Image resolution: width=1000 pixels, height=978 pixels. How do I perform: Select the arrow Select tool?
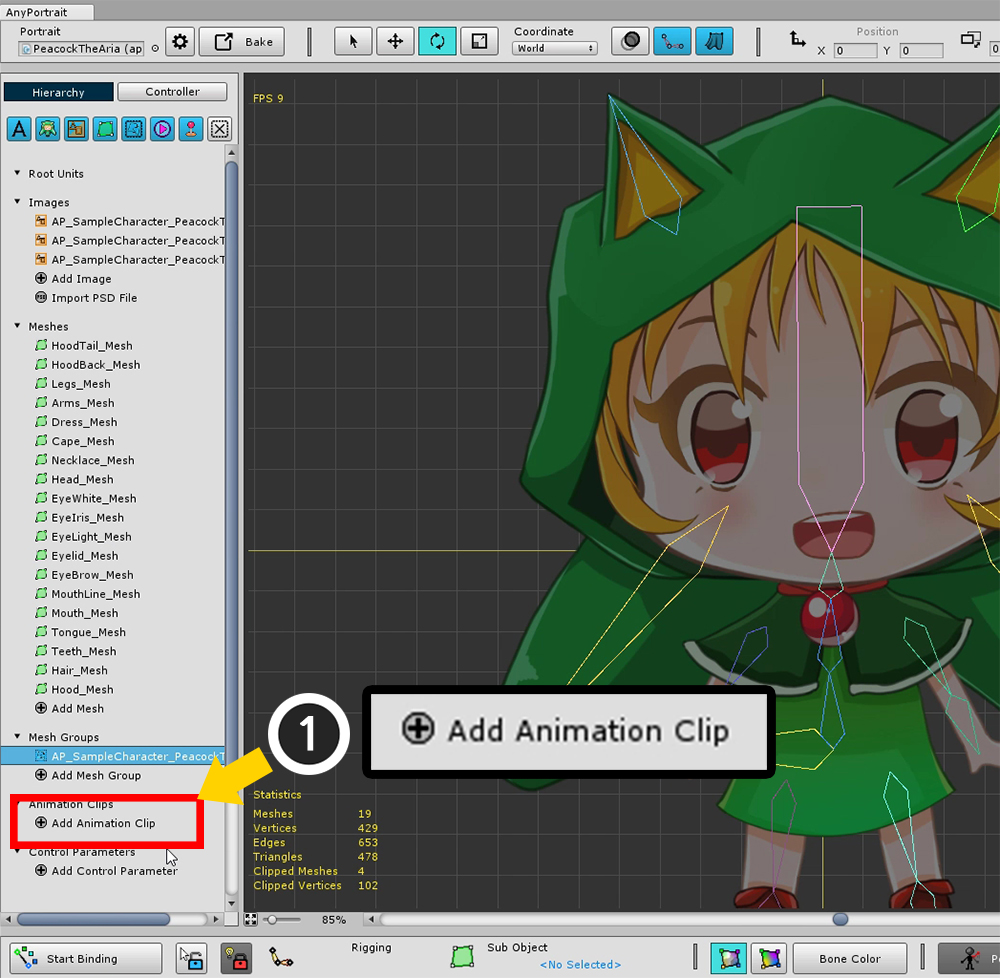(x=353, y=42)
